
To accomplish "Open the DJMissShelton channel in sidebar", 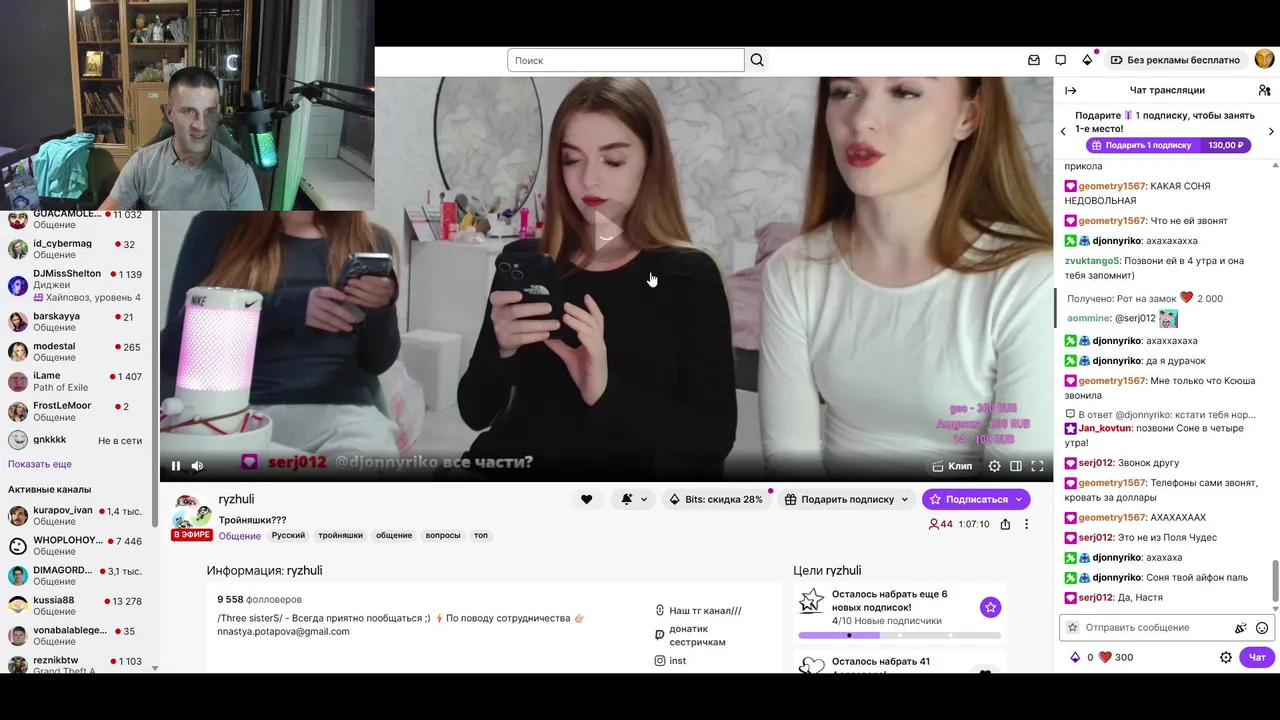I will coord(78,285).
